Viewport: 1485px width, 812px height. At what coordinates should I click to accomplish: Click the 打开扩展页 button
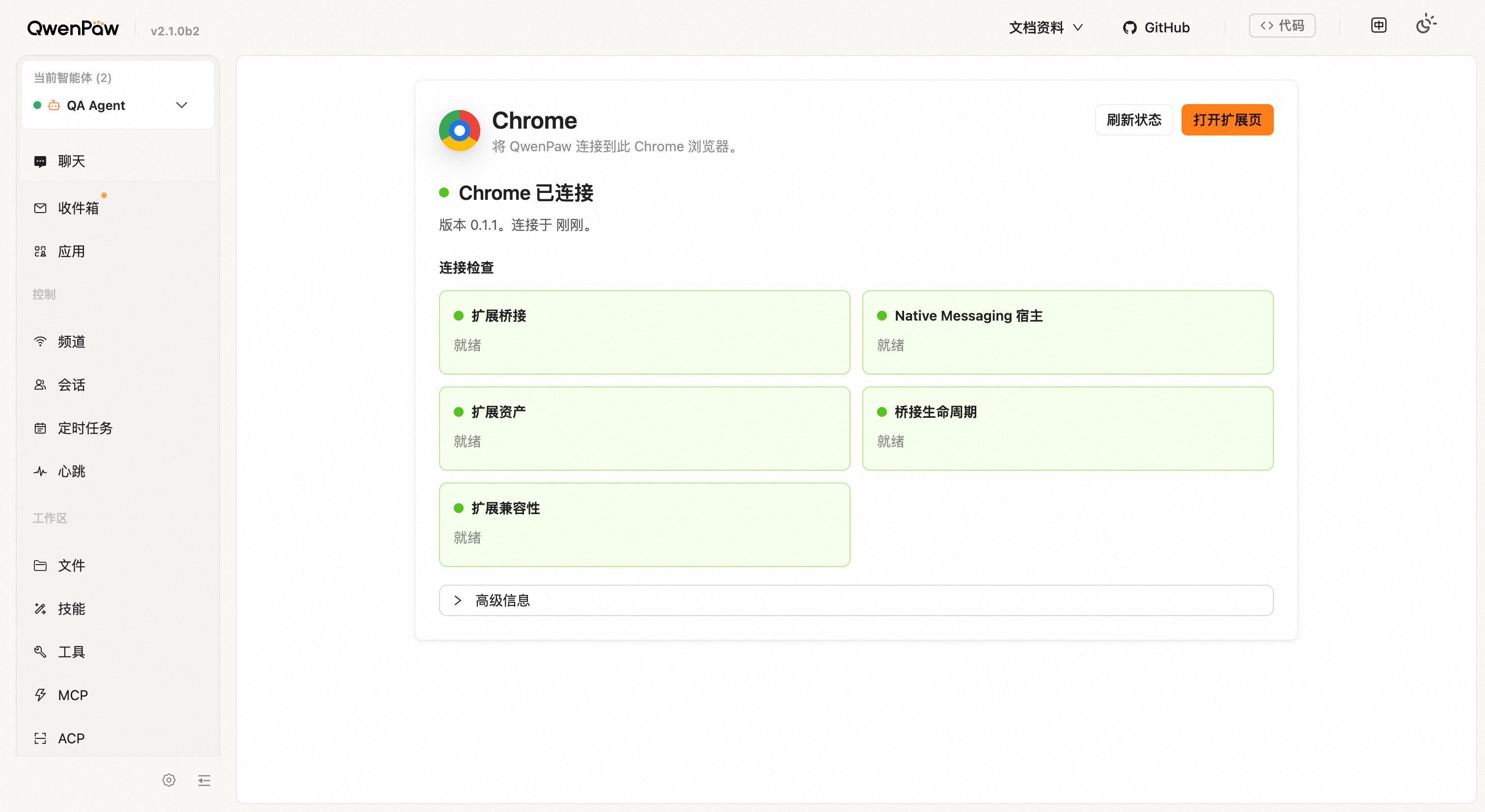[1227, 120]
